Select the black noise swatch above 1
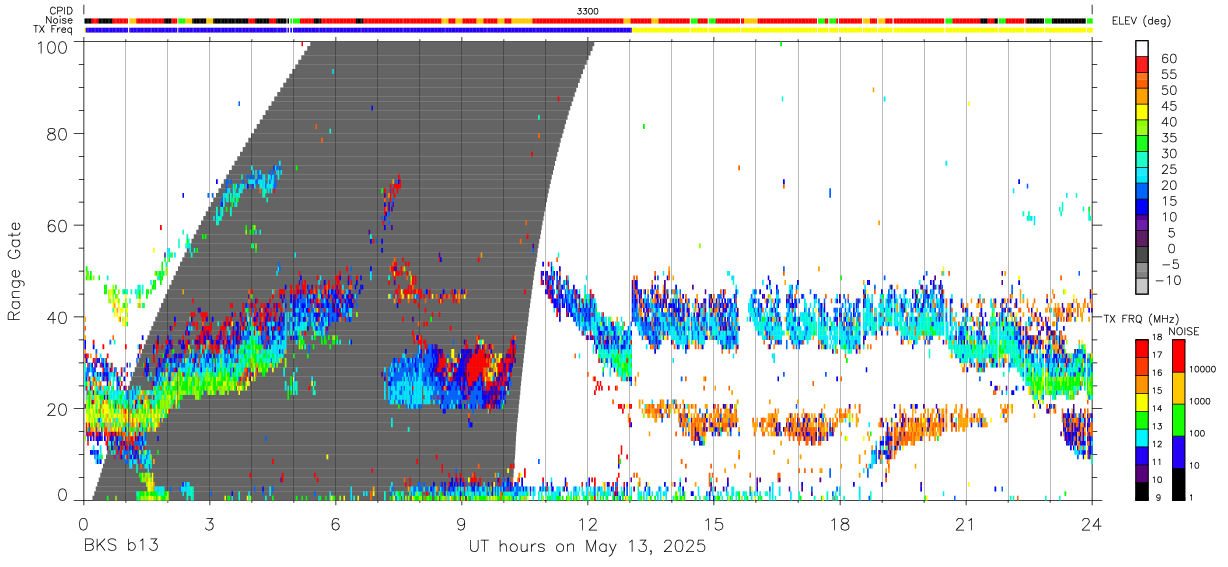This screenshot has width=1228, height=567. point(1178,484)
